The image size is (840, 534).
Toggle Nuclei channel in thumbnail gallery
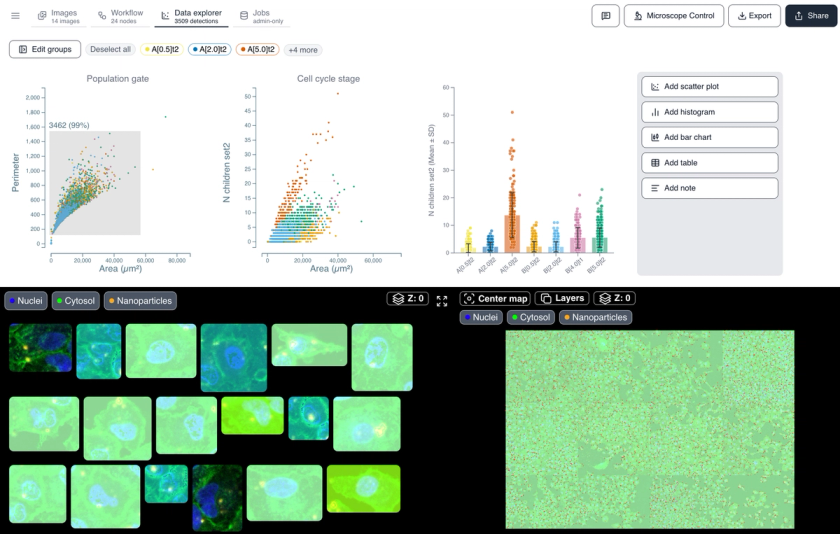(x=26, y=301)
